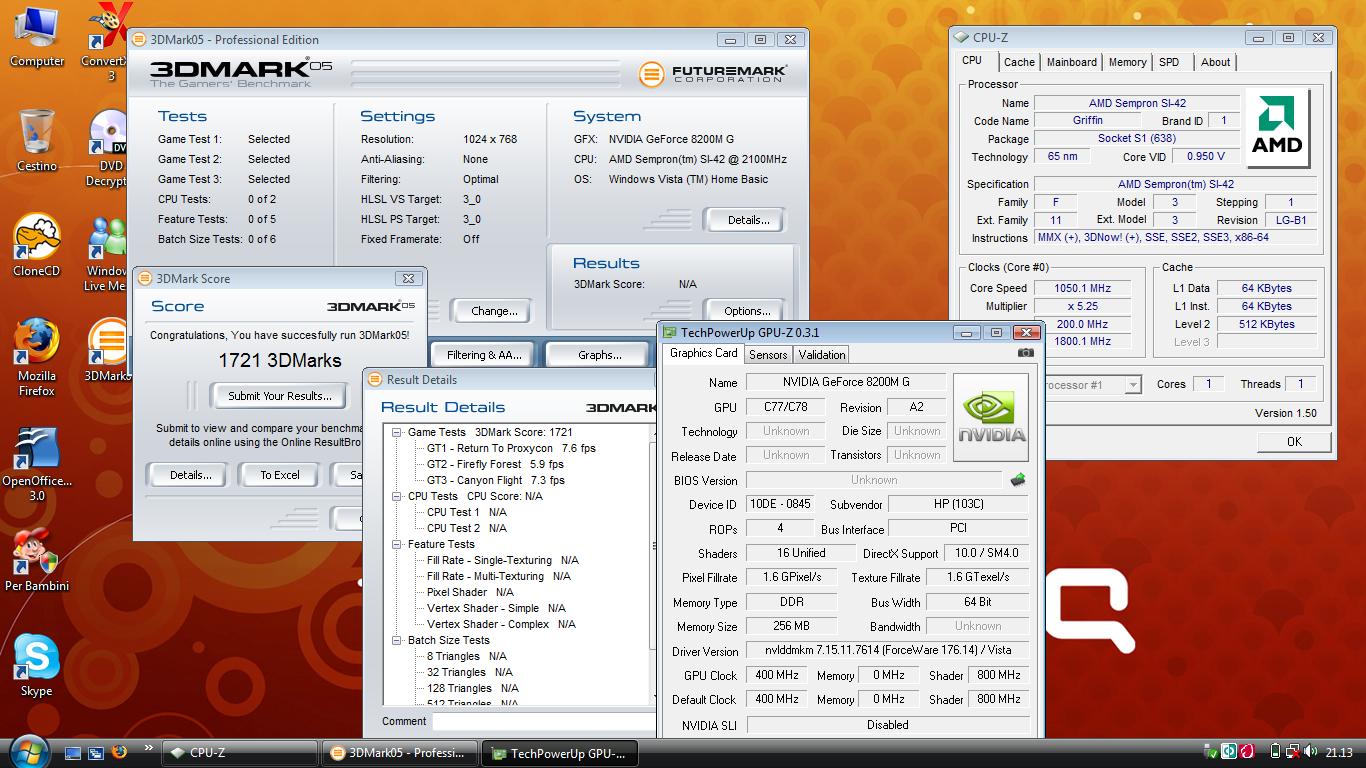Click the Windows Start orb
Viewport: 1366px width, 768px height.
(28, 751)
